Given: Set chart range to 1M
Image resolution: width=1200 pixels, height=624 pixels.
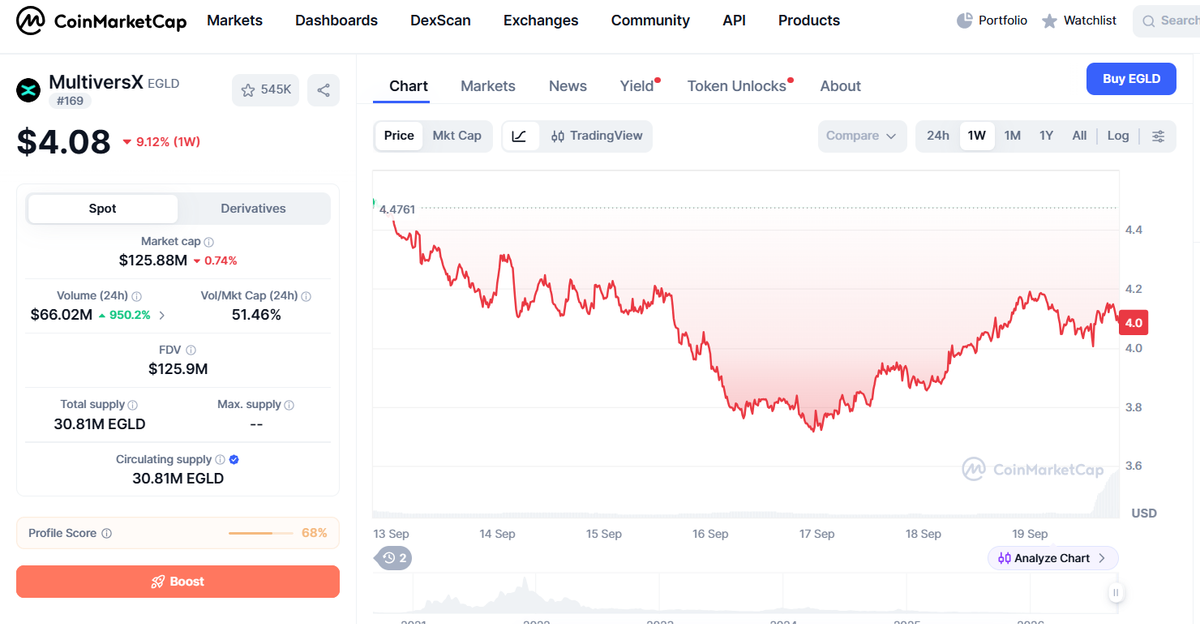Looking at the screenshot, I should (1012, 136).
